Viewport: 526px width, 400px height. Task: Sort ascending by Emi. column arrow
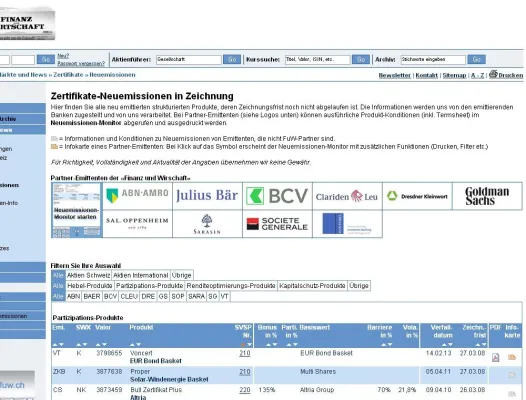pyautogui.click(x=55, y=344)
